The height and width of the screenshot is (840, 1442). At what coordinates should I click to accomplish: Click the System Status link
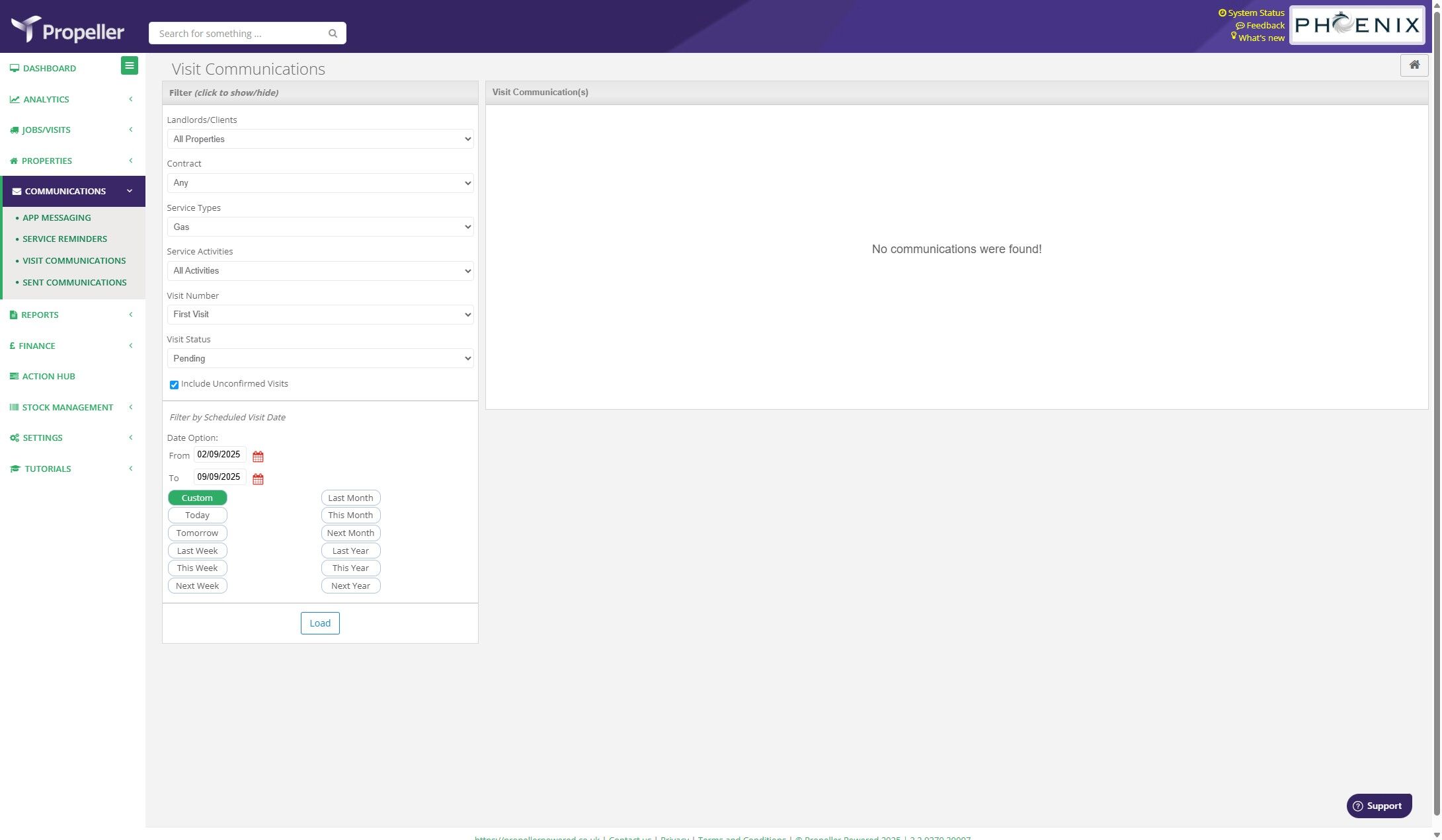tap(1256, 13)
